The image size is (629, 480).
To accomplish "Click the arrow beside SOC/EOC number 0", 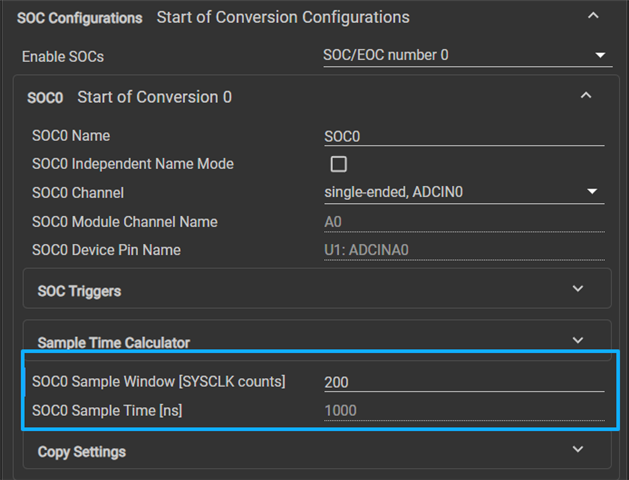I will pos(600,55).
